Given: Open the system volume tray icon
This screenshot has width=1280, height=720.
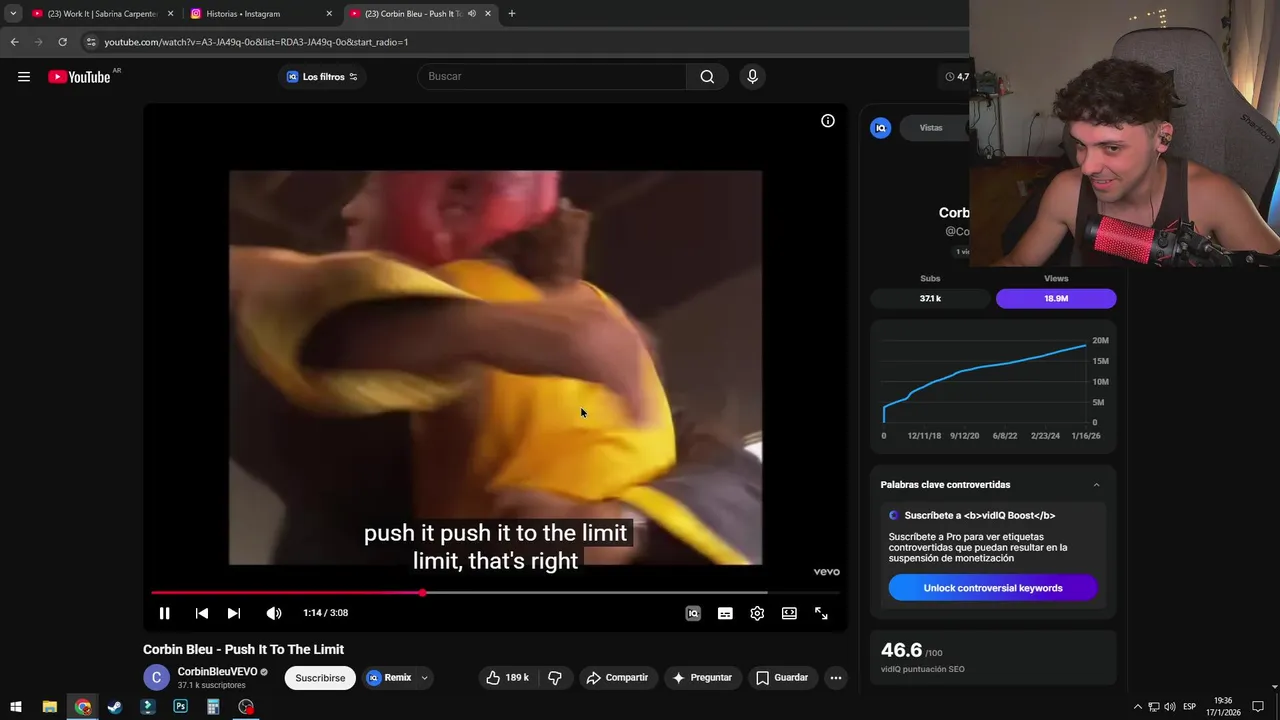Looking at the screenshot, I should (x=1170, y=707).
